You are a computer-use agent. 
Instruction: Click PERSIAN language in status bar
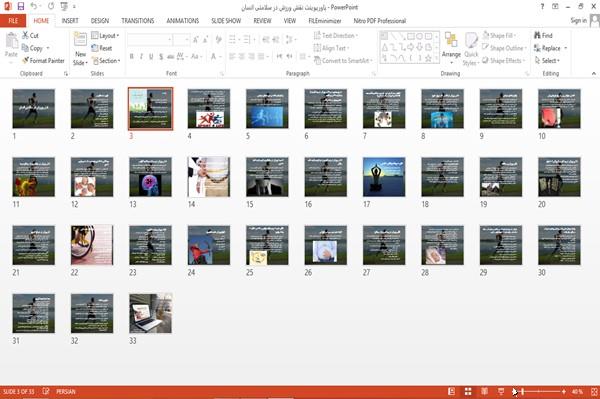[x=66, y=391]
